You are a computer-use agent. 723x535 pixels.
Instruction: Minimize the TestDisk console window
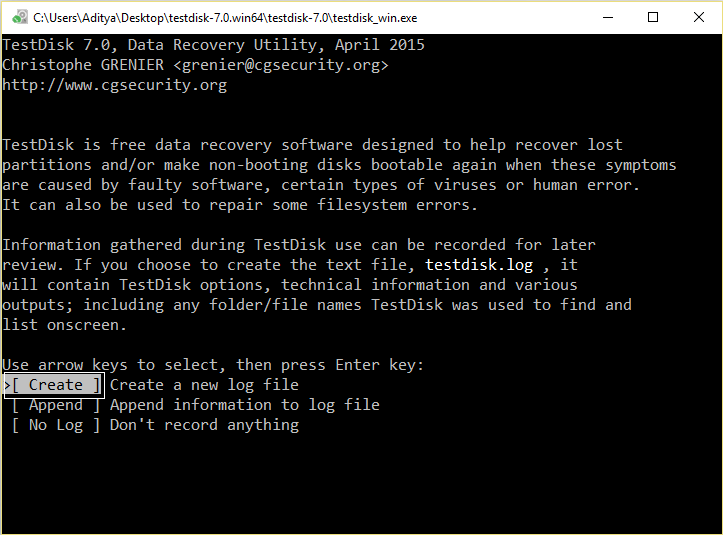(608, 17)
